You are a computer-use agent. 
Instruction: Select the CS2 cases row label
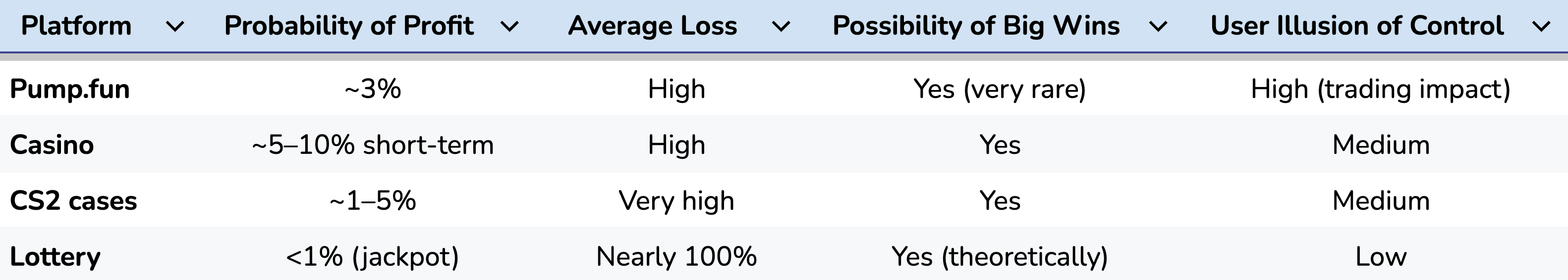coord(74,201)
